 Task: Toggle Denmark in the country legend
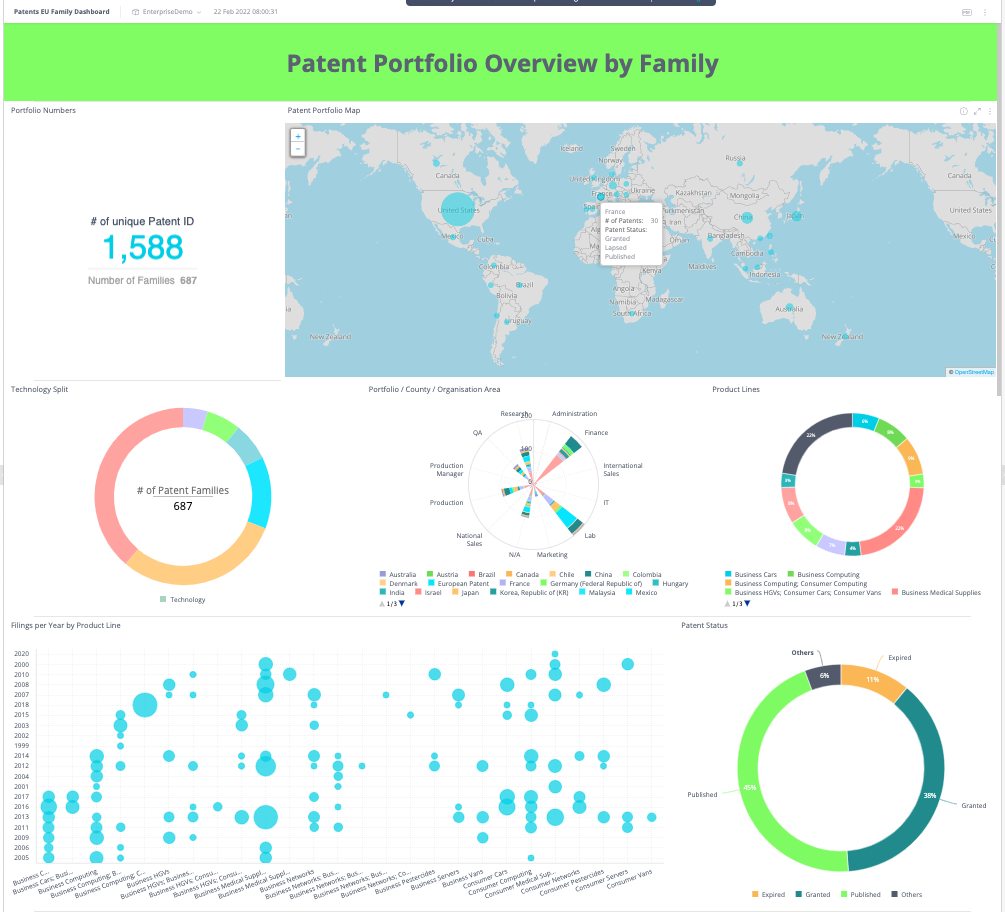point(399,583)
